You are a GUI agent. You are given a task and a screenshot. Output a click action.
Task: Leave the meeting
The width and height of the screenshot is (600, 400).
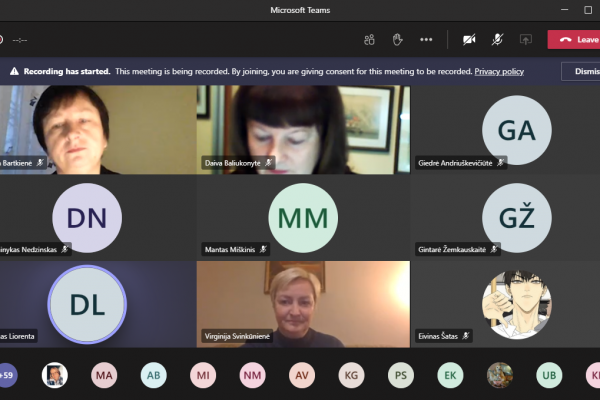coord(574,39)
